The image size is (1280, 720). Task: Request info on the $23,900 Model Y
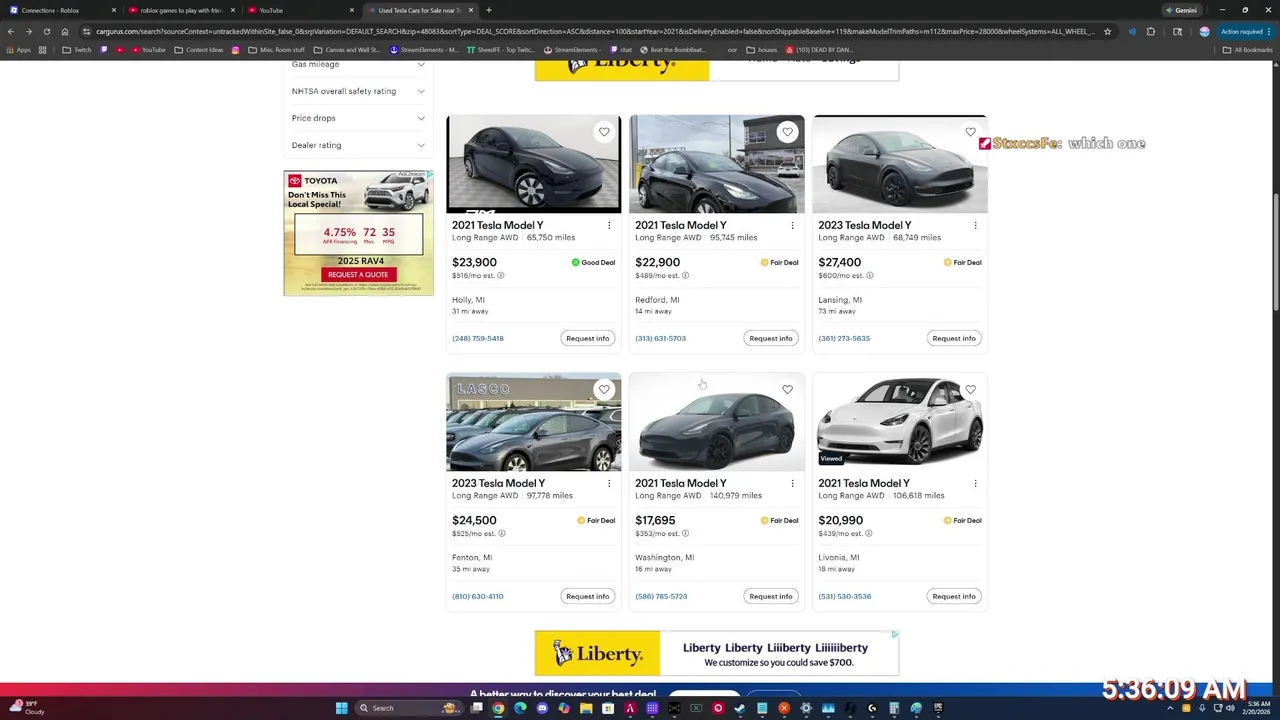click(x=587, y=338)
